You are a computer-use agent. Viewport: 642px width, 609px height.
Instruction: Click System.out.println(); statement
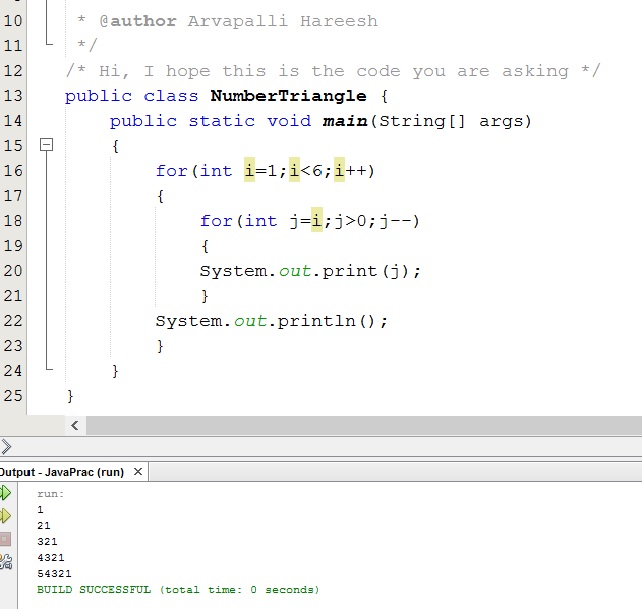271,321
